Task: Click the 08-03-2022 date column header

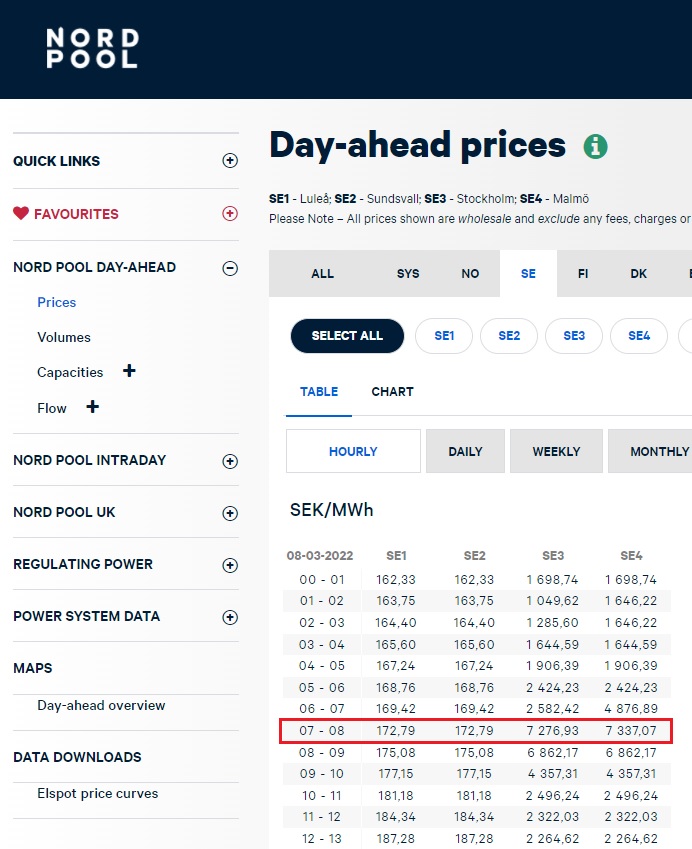Action: coord(319,556)
